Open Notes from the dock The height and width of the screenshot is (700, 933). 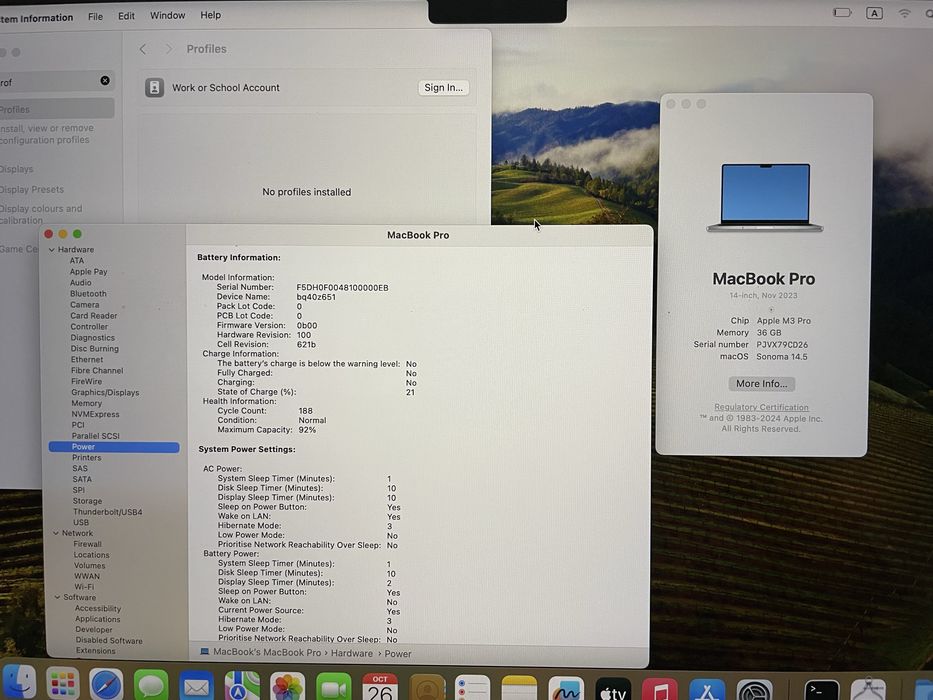pos(519,689)
